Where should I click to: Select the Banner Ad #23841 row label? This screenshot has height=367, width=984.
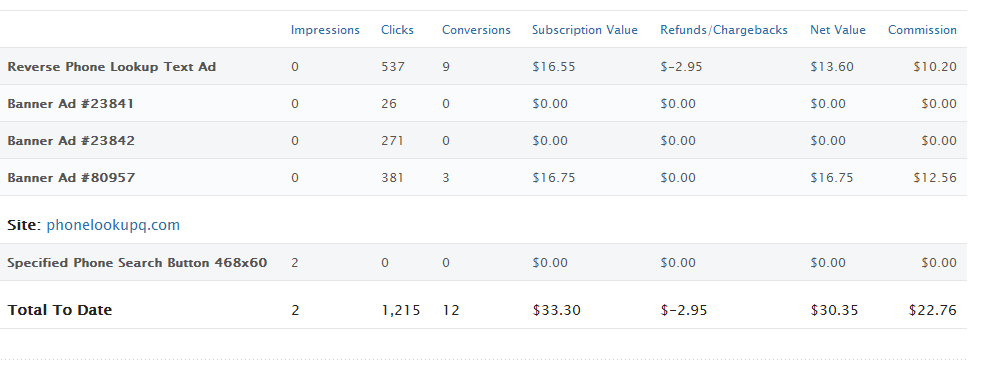[71, 104]
